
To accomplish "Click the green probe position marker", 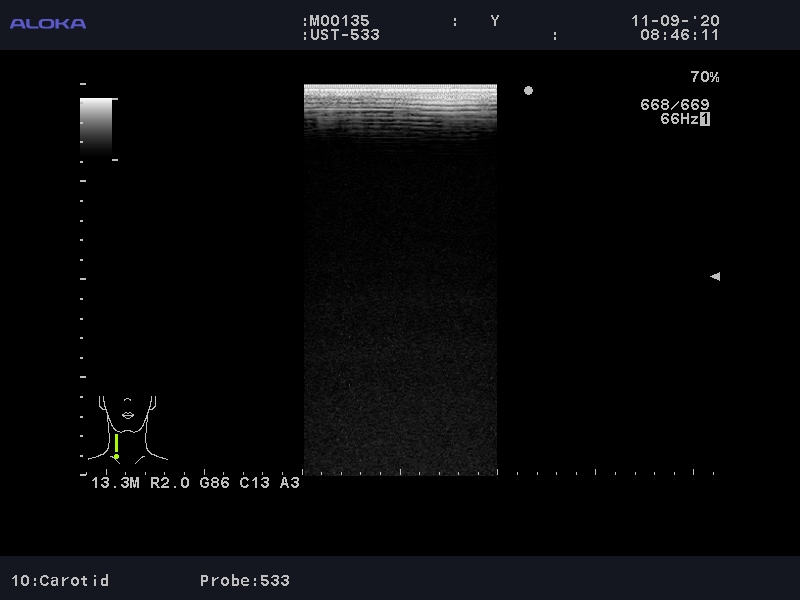I will (x=116, y=446).
